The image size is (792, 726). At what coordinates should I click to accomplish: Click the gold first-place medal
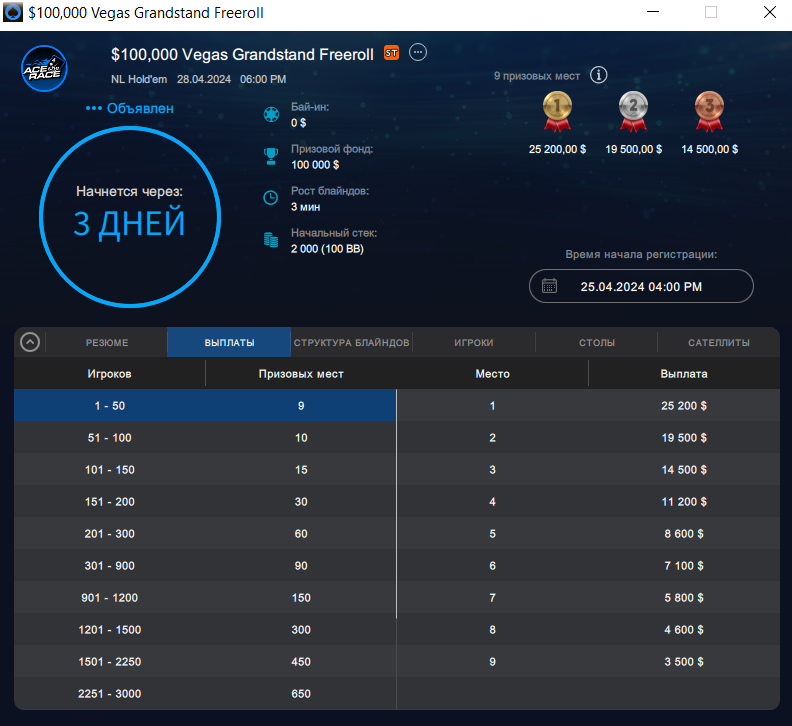tap(557, 111)
